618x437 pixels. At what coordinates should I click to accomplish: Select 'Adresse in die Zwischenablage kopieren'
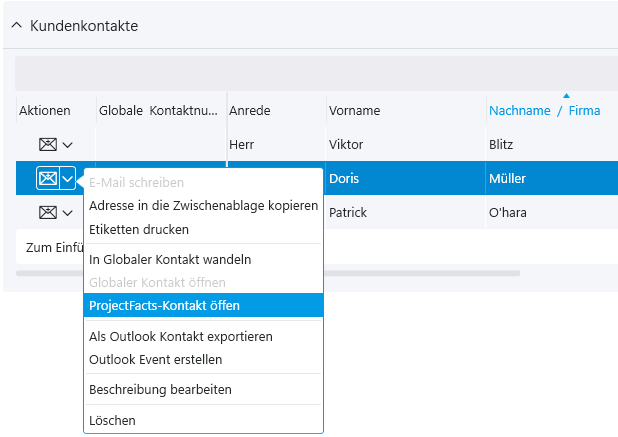(x=203, y=206)
